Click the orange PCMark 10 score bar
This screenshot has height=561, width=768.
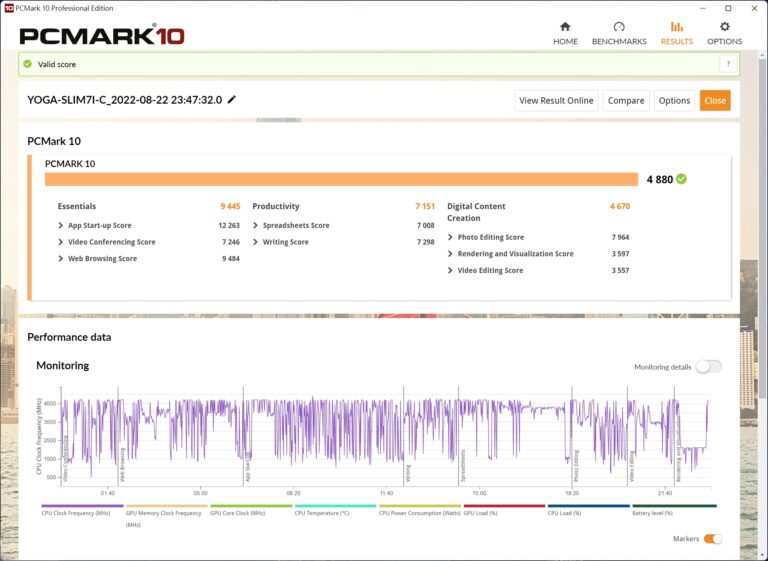(341, 179)
